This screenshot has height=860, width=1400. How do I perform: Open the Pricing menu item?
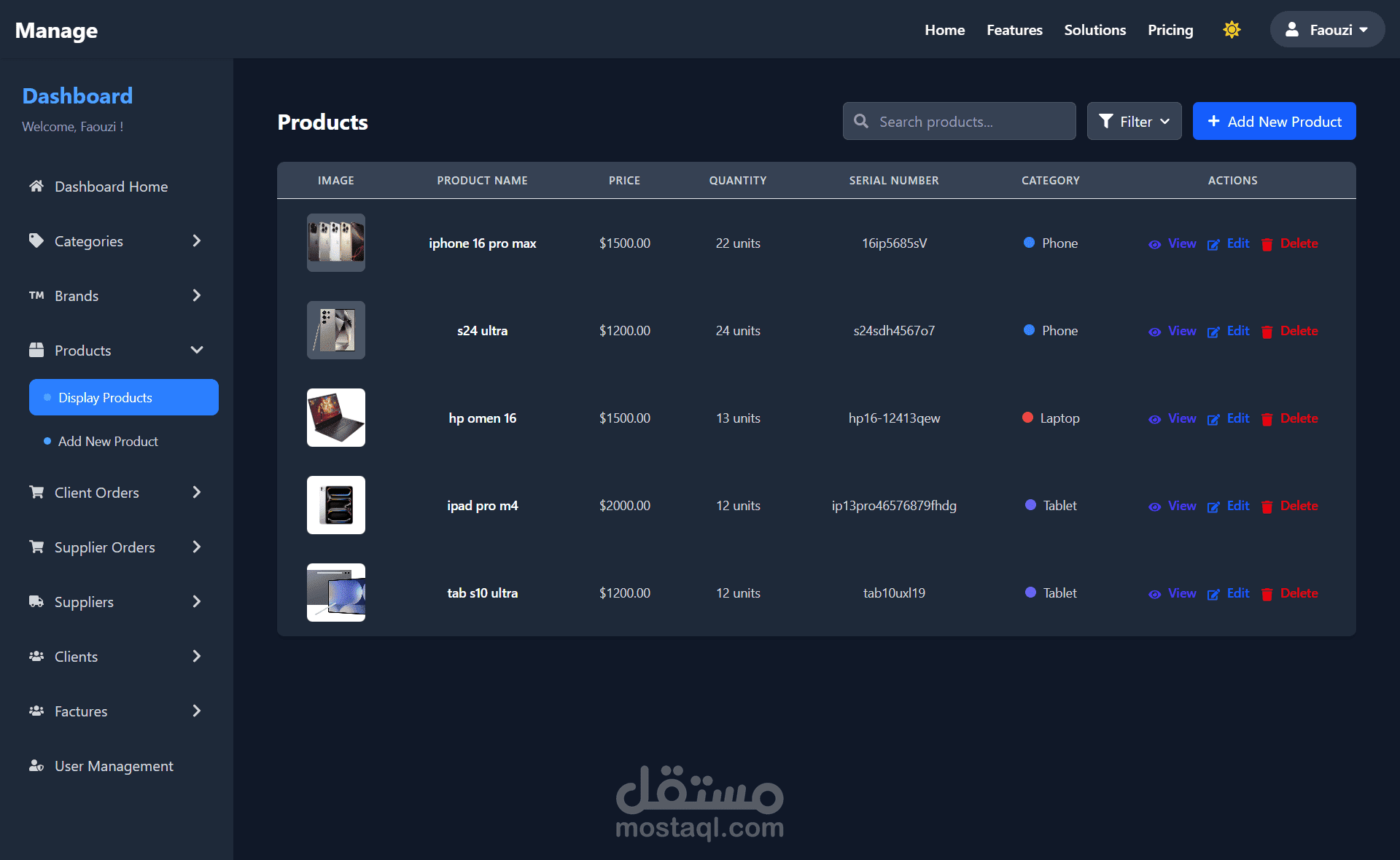coord(1170,30)
